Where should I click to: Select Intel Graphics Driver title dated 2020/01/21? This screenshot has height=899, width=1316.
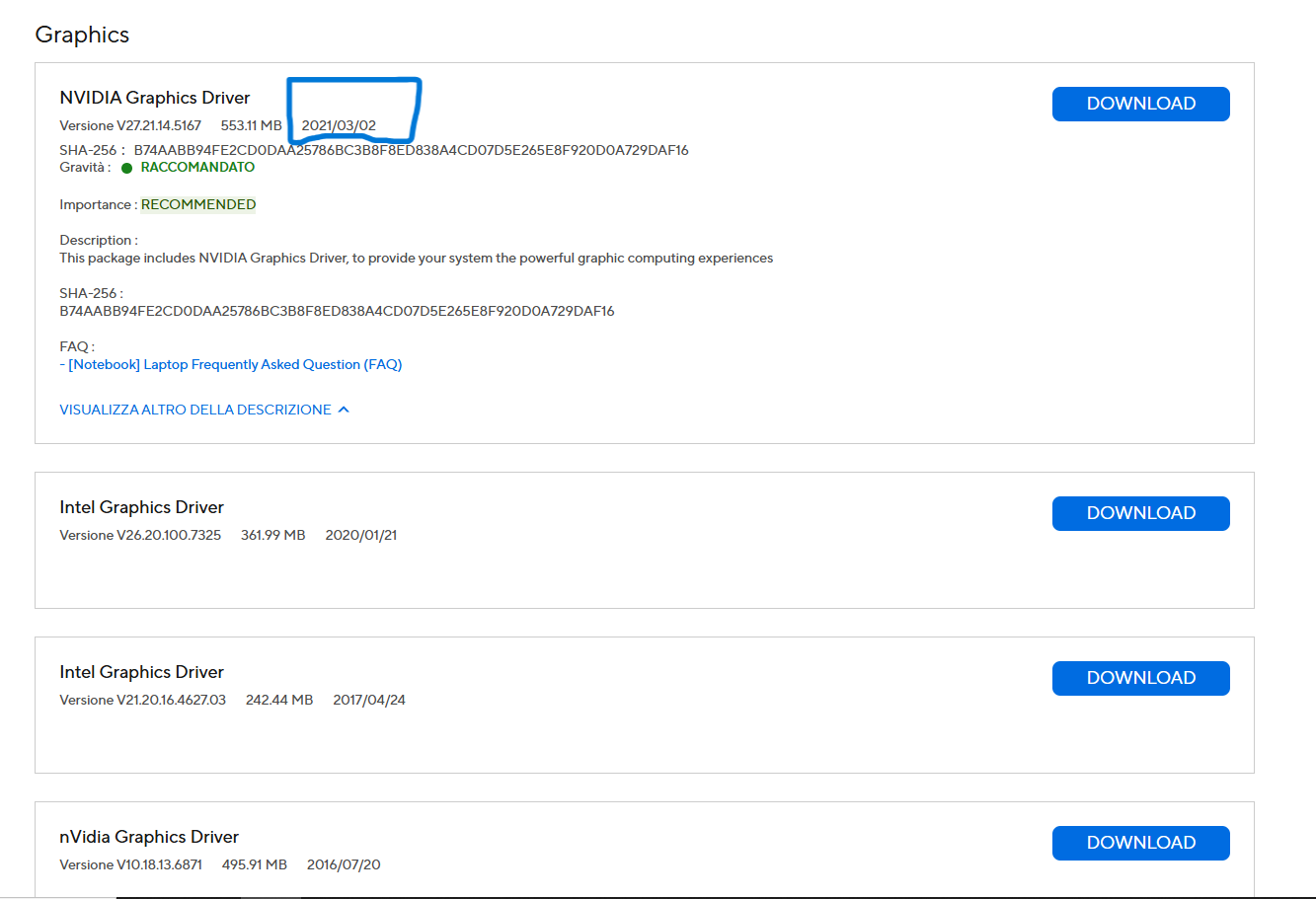coord(142,507)
